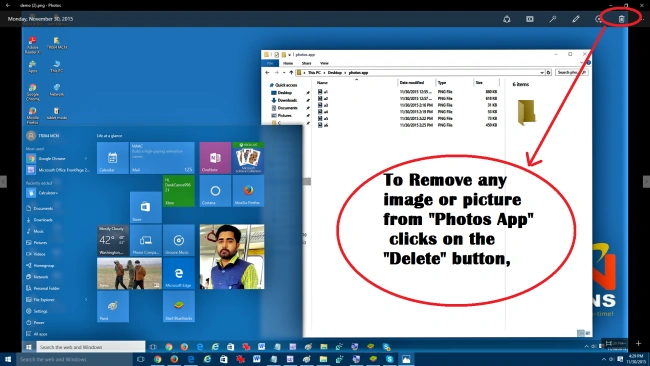Screen dimensions: 650x366
Task: Click Personal Folder in pictured Start menu
Action: tap(43, 288)
